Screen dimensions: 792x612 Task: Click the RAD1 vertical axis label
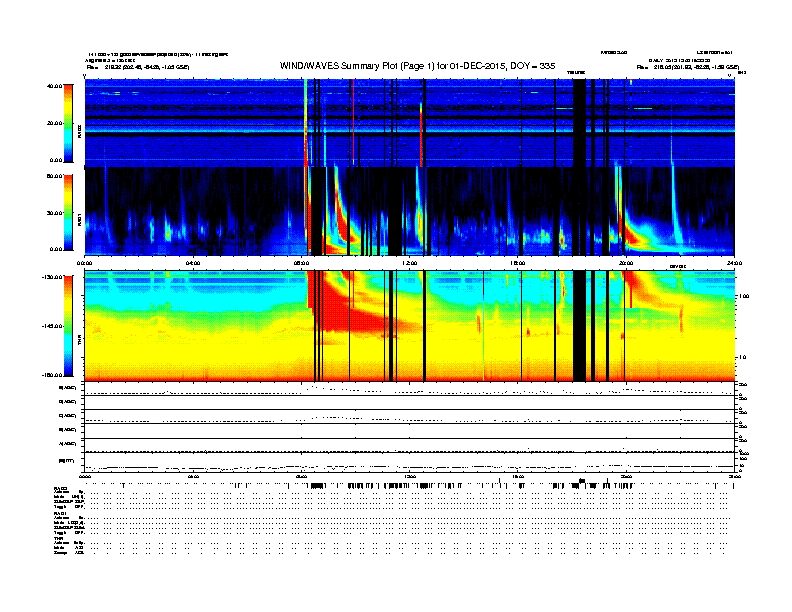click(79, 219)
